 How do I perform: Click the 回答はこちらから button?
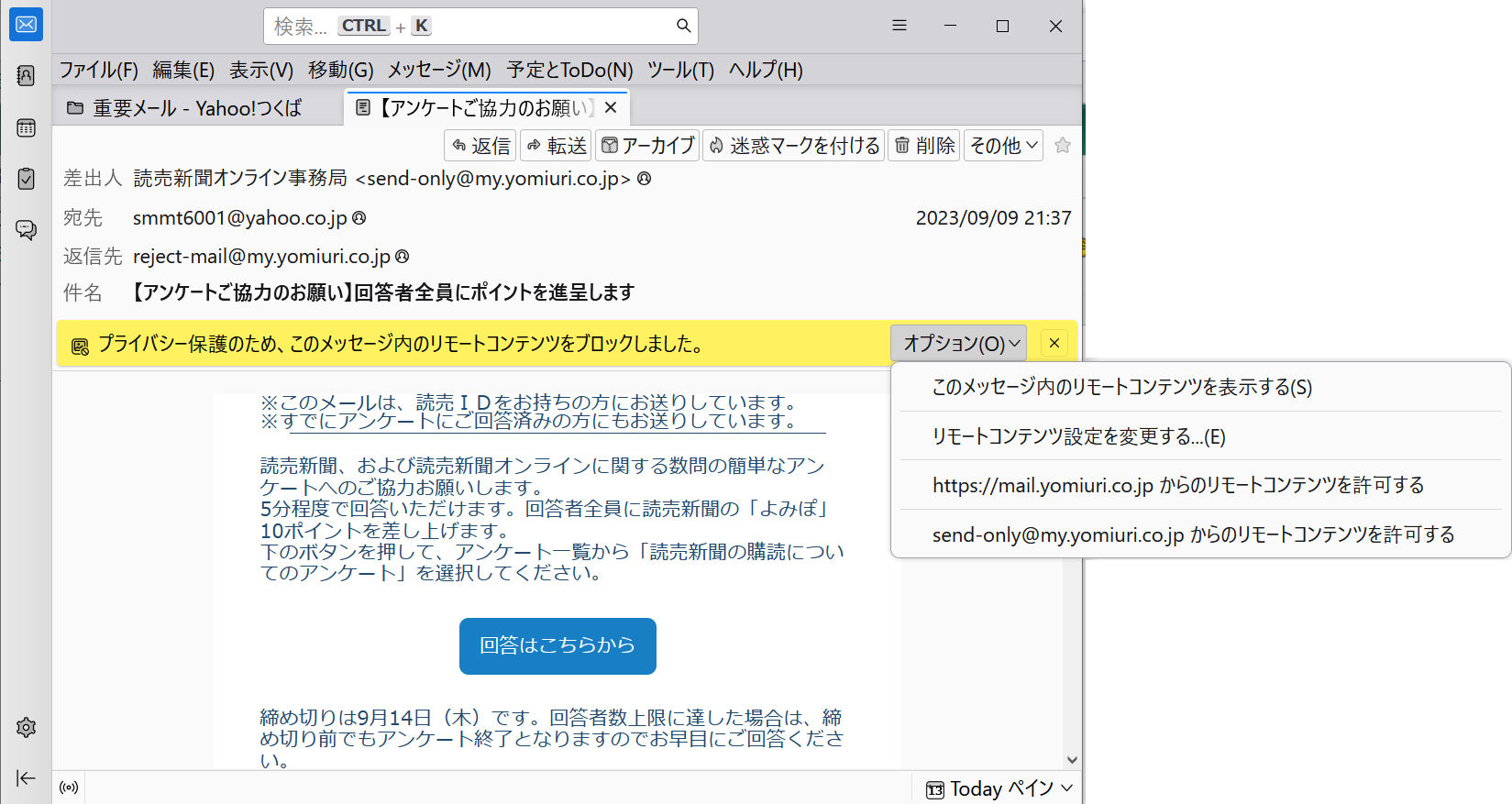557,645
